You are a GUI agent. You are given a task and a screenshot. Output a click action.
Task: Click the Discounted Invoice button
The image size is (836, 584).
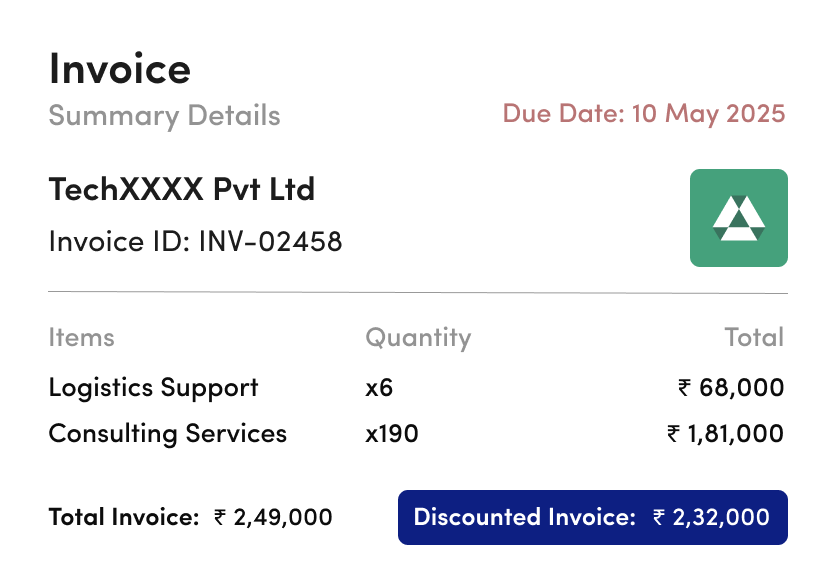point(593,517)
